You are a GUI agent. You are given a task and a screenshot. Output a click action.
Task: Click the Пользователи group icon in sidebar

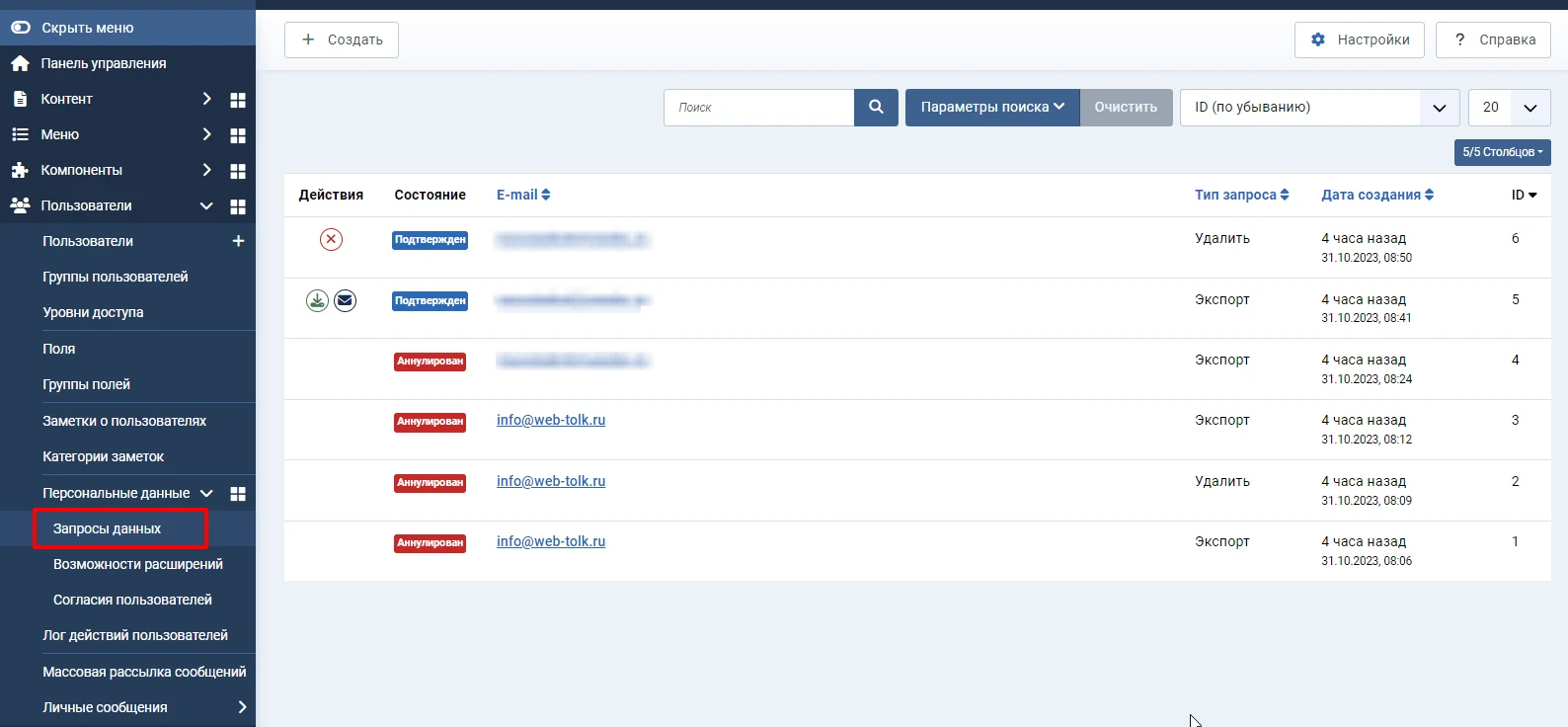(x=20, y=205)
